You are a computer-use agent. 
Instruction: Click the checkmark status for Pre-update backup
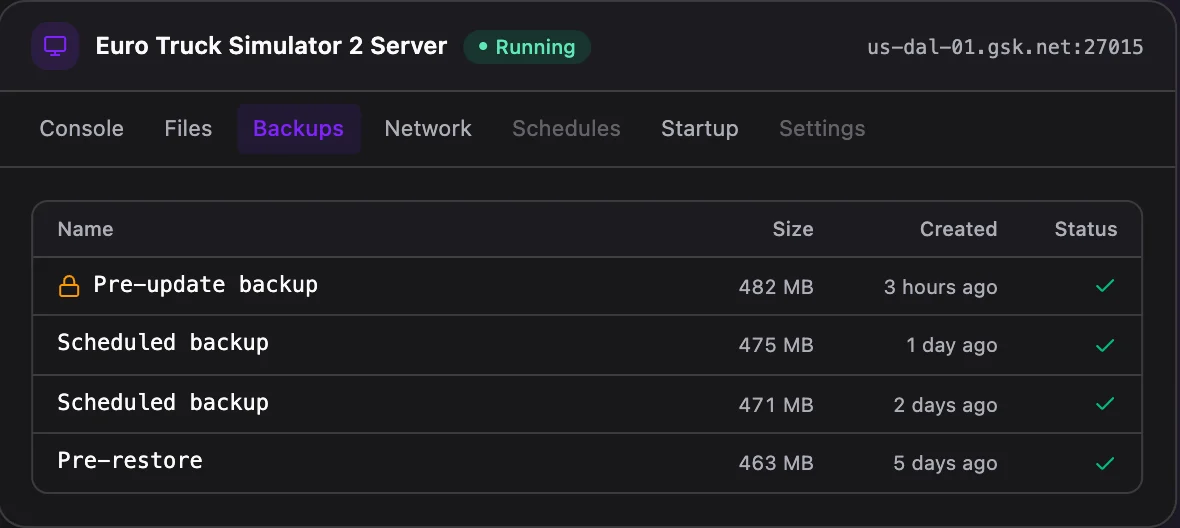point(1105,286)
